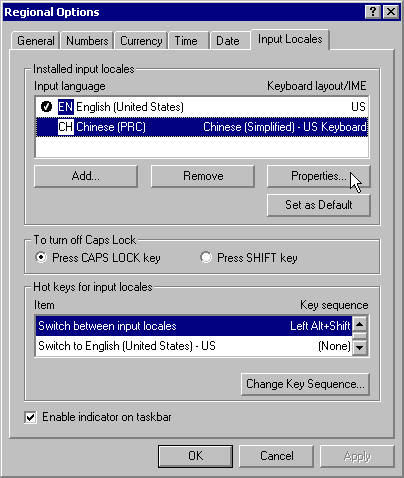Screen dimensions: 404x478
Task: Select the Press SHIFT key option
Action: [206, 257]
